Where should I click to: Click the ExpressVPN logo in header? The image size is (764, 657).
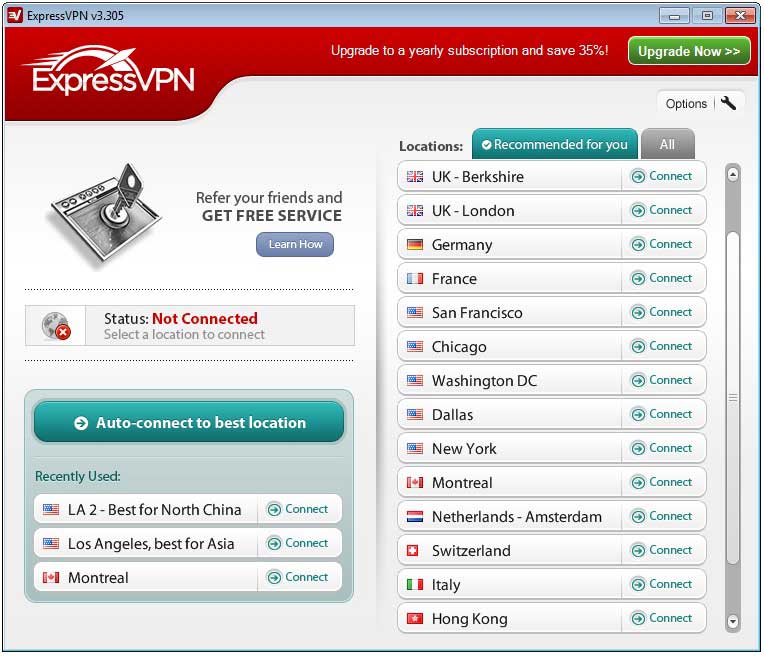109,72
